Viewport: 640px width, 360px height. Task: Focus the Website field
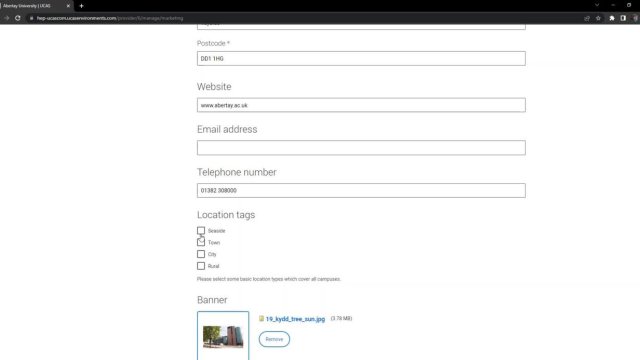361,105
